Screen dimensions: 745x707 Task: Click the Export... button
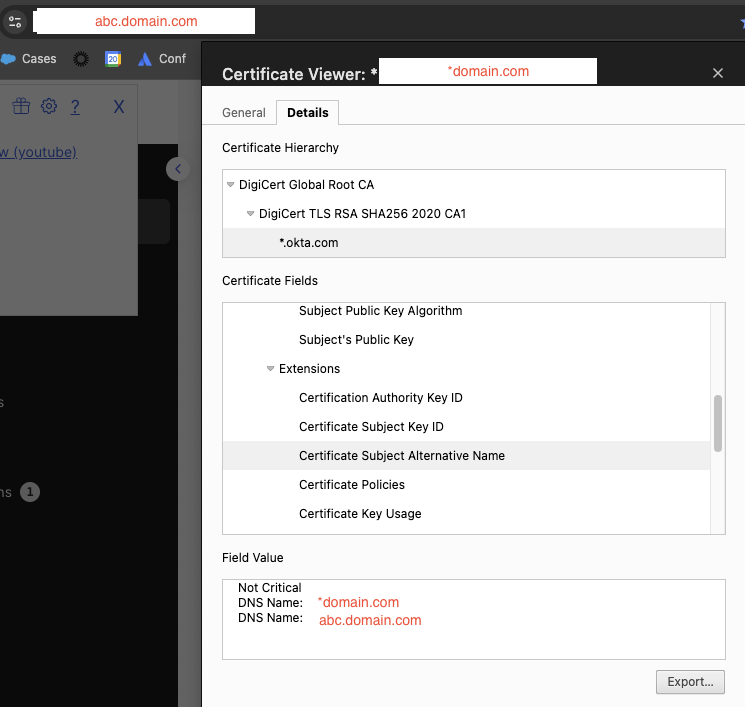pyautogui.click(x=690, y=682)
